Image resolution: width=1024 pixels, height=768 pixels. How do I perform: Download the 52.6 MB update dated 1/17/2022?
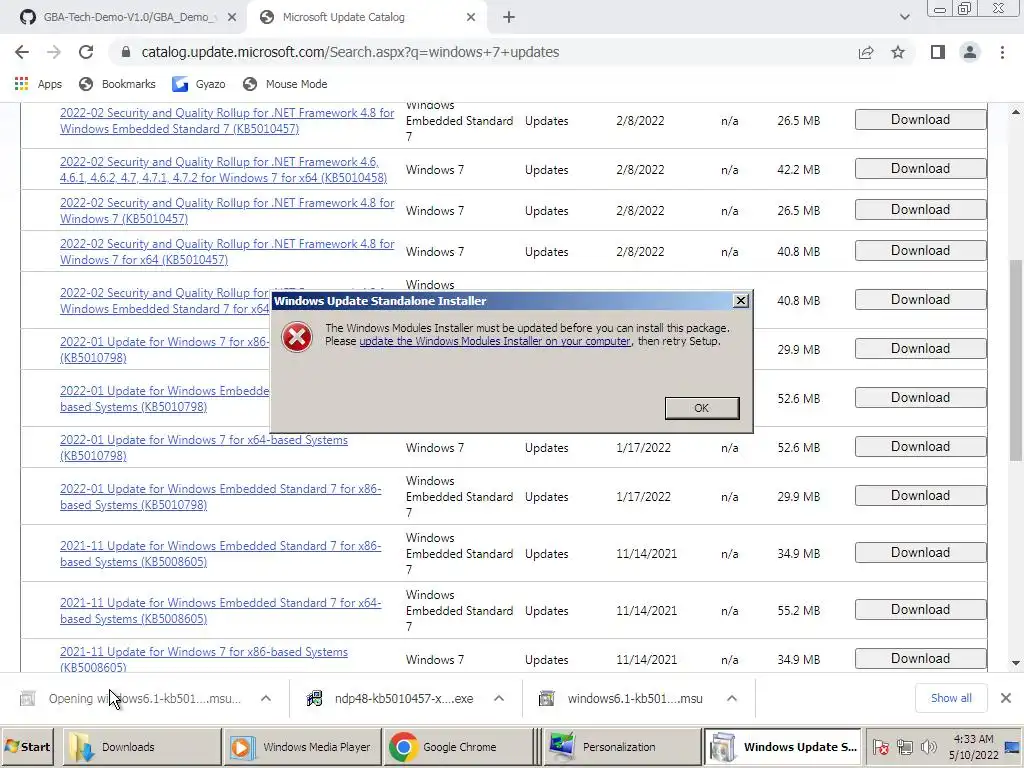(920, 447)
